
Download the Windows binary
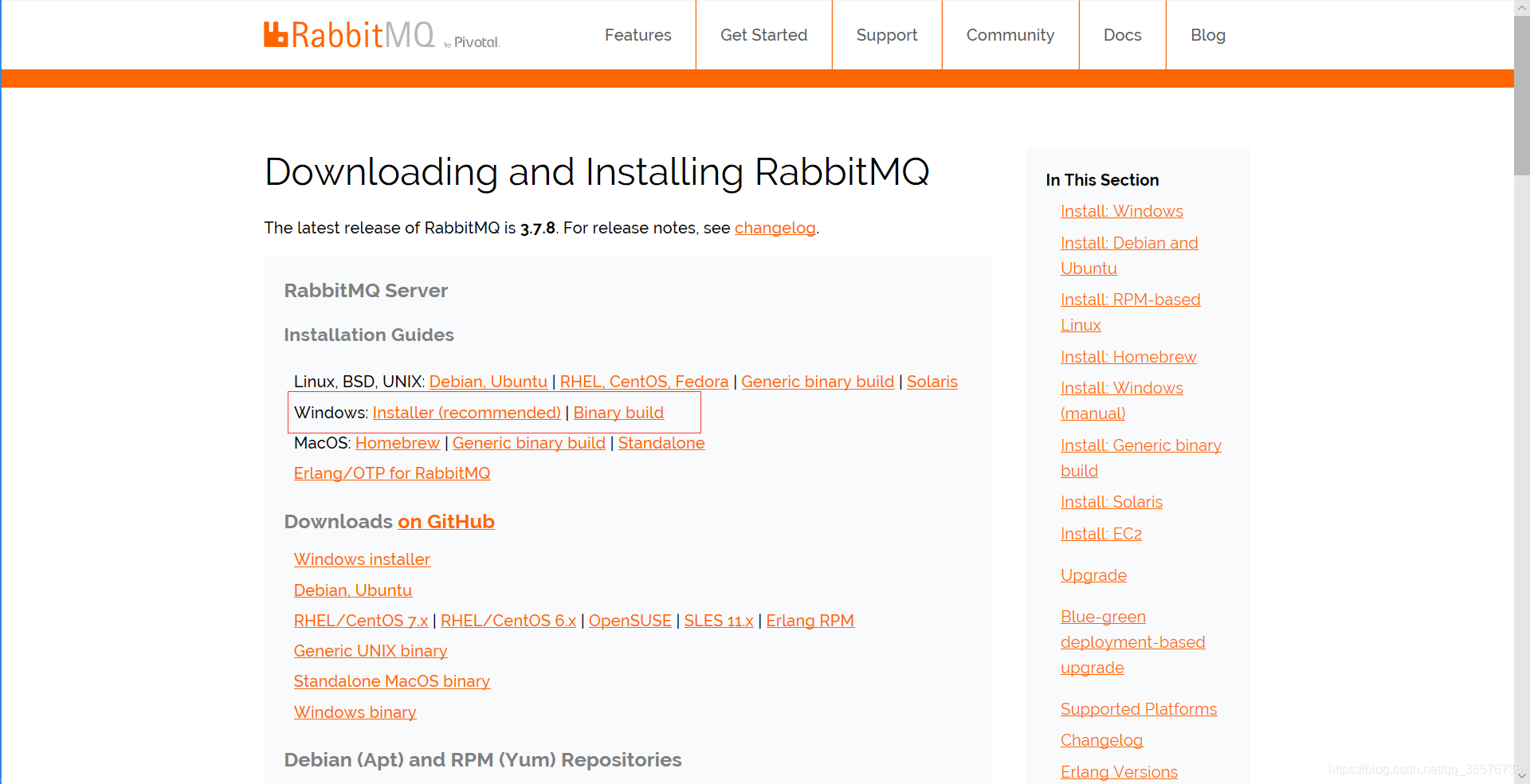click(355, 712)
